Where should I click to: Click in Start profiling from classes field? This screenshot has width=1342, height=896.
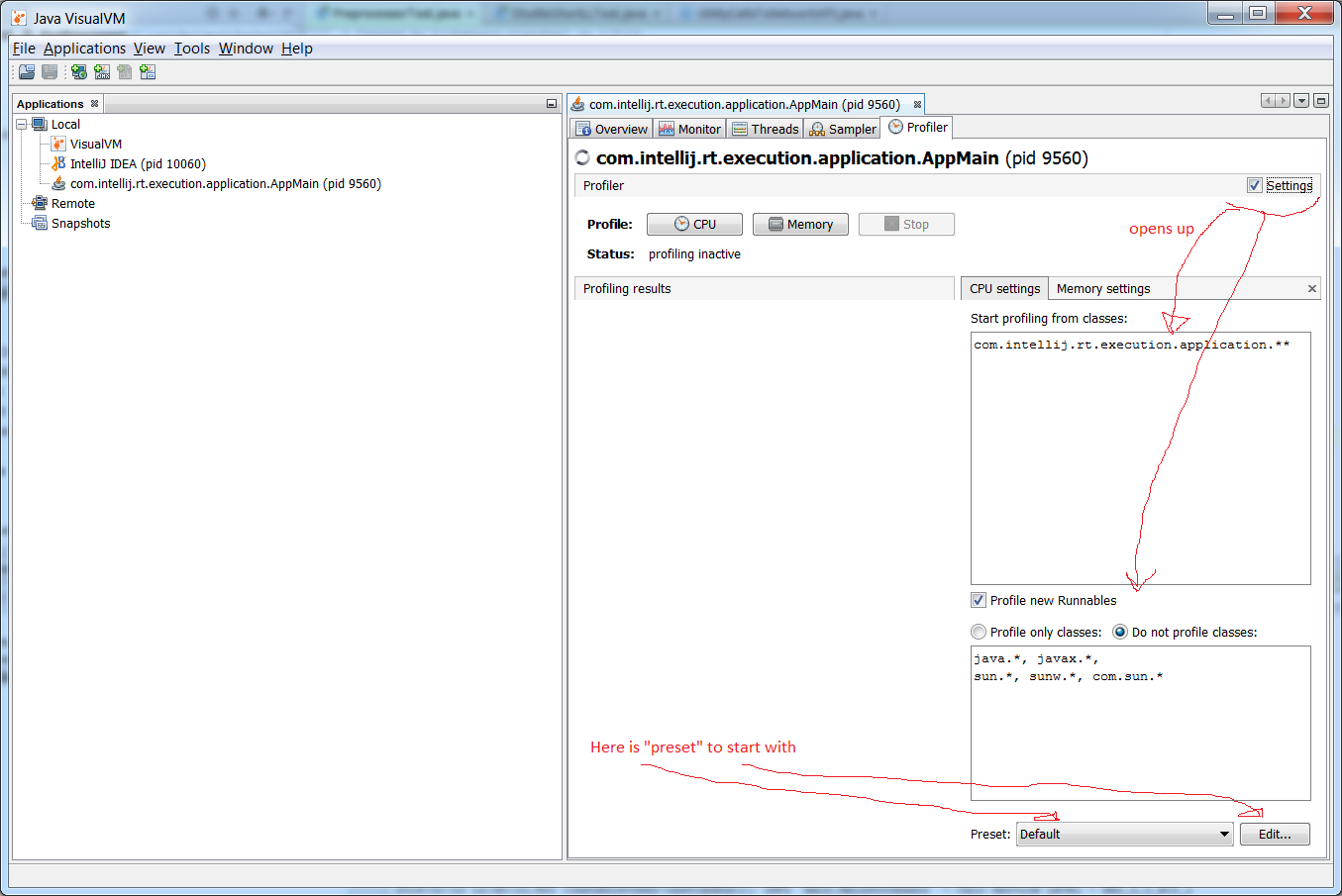(x=1140, y=458)
